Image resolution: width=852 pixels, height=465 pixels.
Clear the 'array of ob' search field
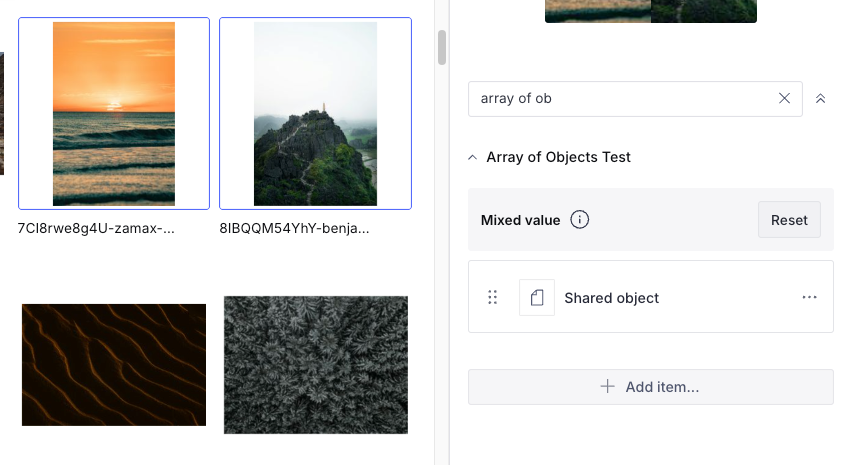click(x=784, y=98)
